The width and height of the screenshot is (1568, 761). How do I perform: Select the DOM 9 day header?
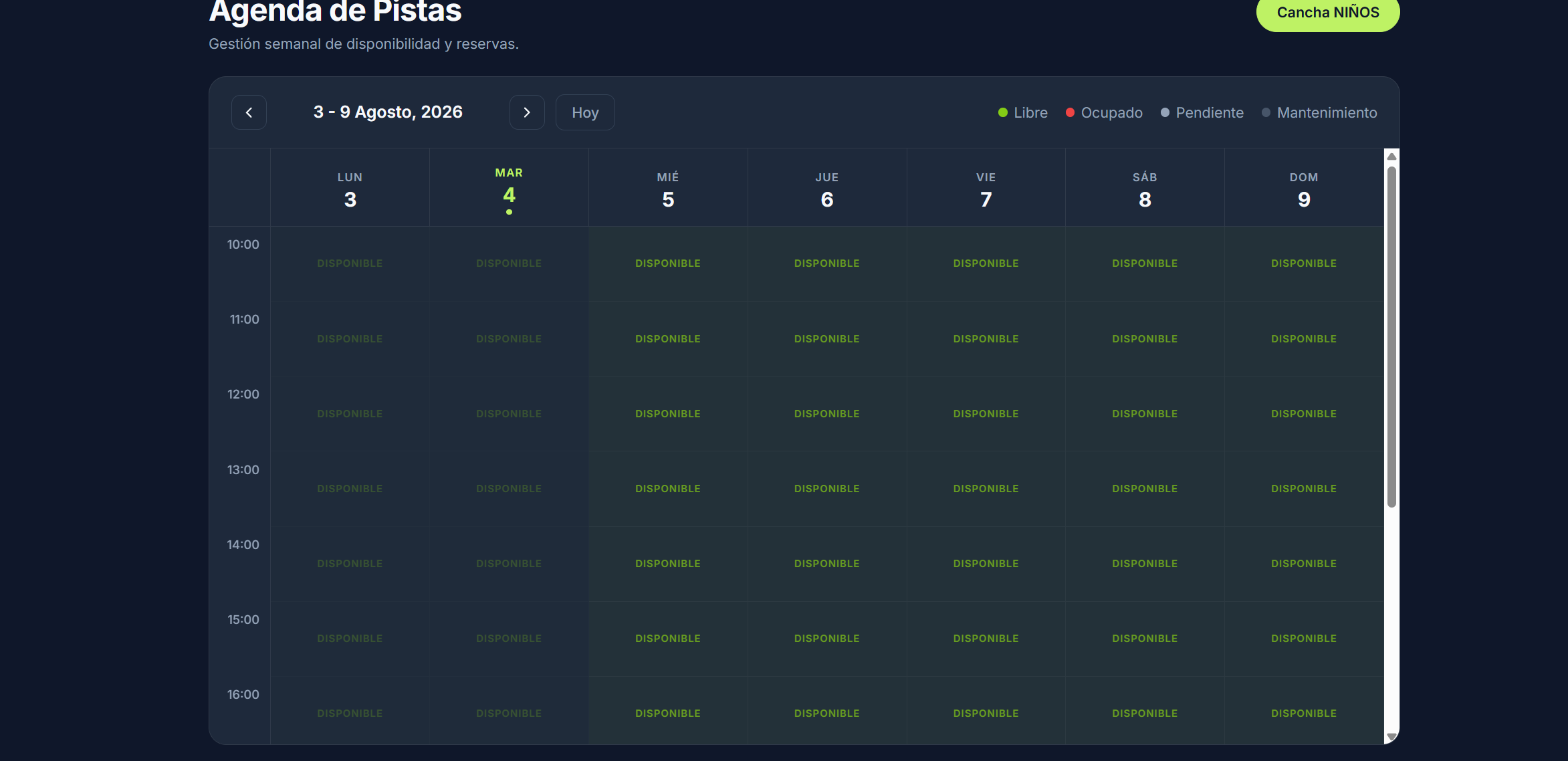coord(1304,189)
